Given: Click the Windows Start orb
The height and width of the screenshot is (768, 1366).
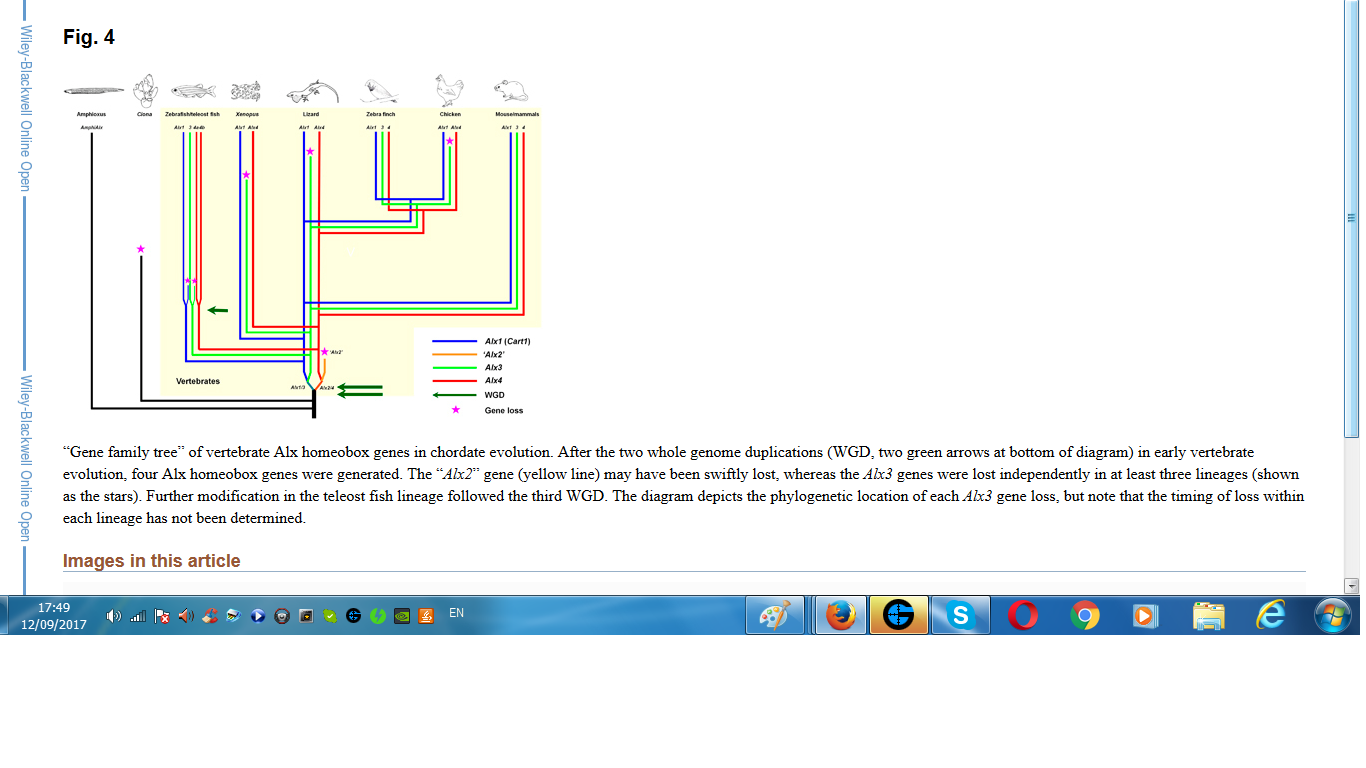Looking at the screenshot, I should [1331, 616].
